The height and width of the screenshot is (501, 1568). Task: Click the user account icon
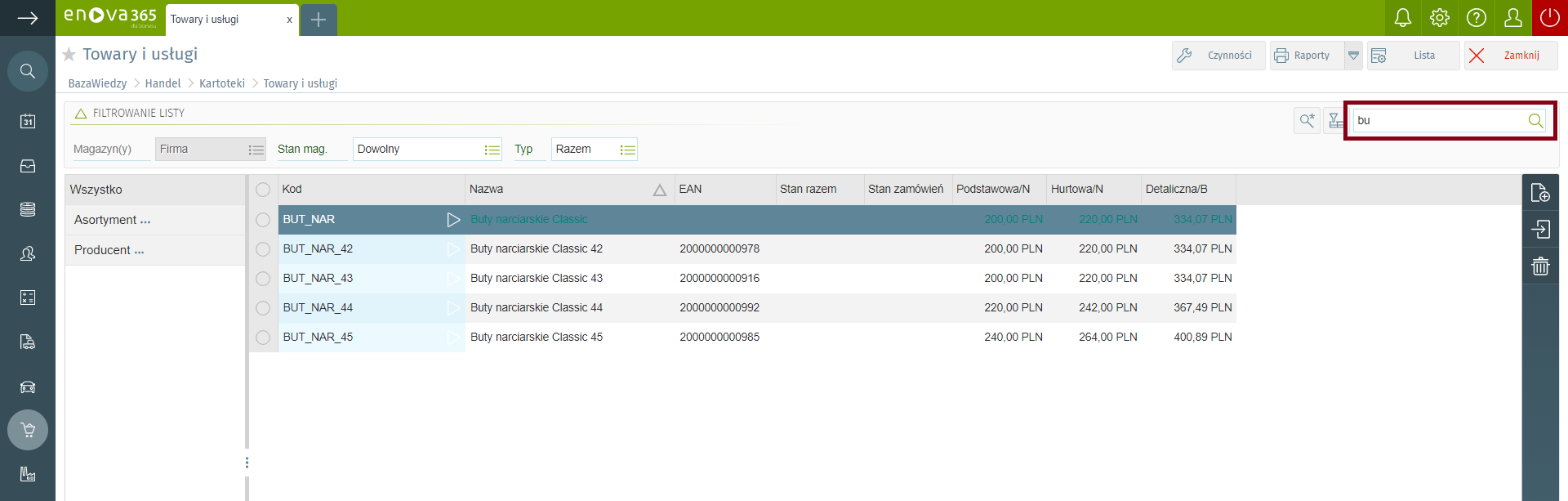pos(1512,18)
